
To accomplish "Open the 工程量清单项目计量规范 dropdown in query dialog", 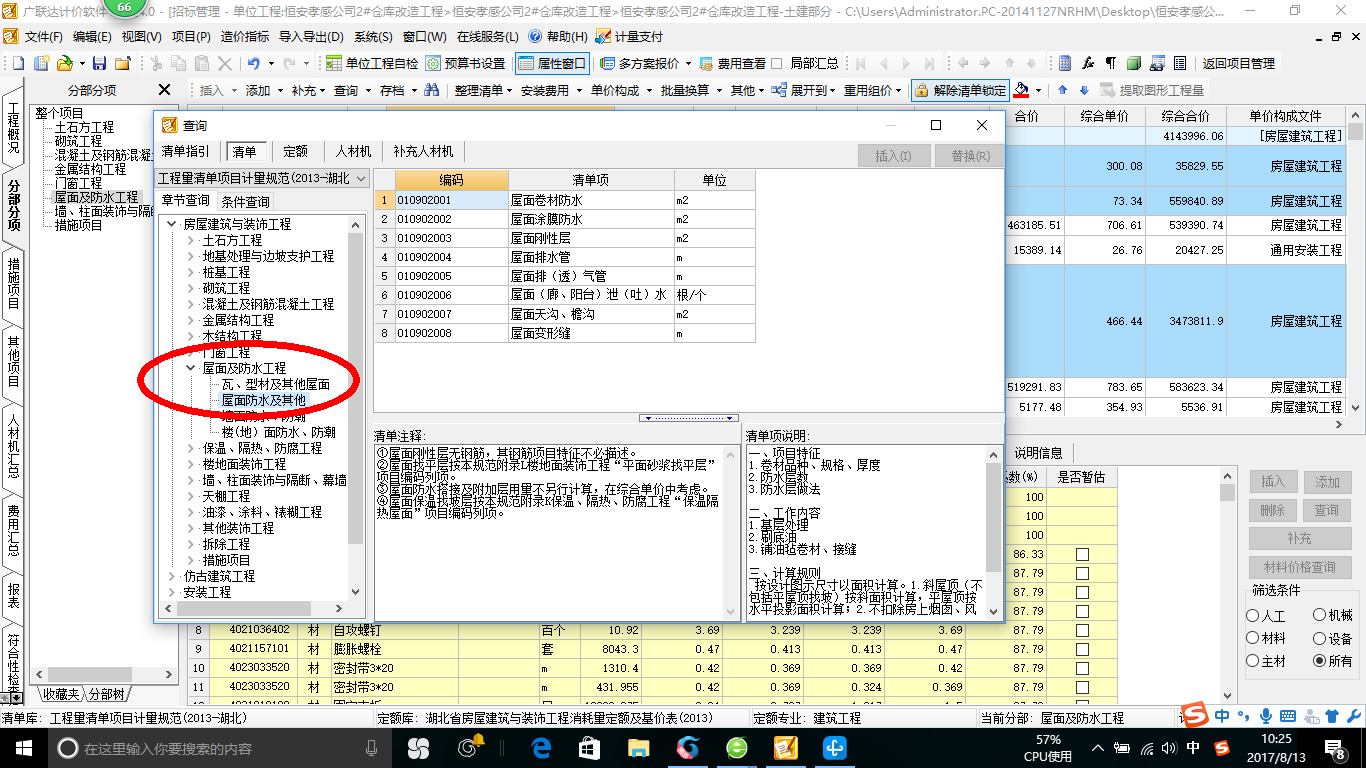I will [263, 178].
